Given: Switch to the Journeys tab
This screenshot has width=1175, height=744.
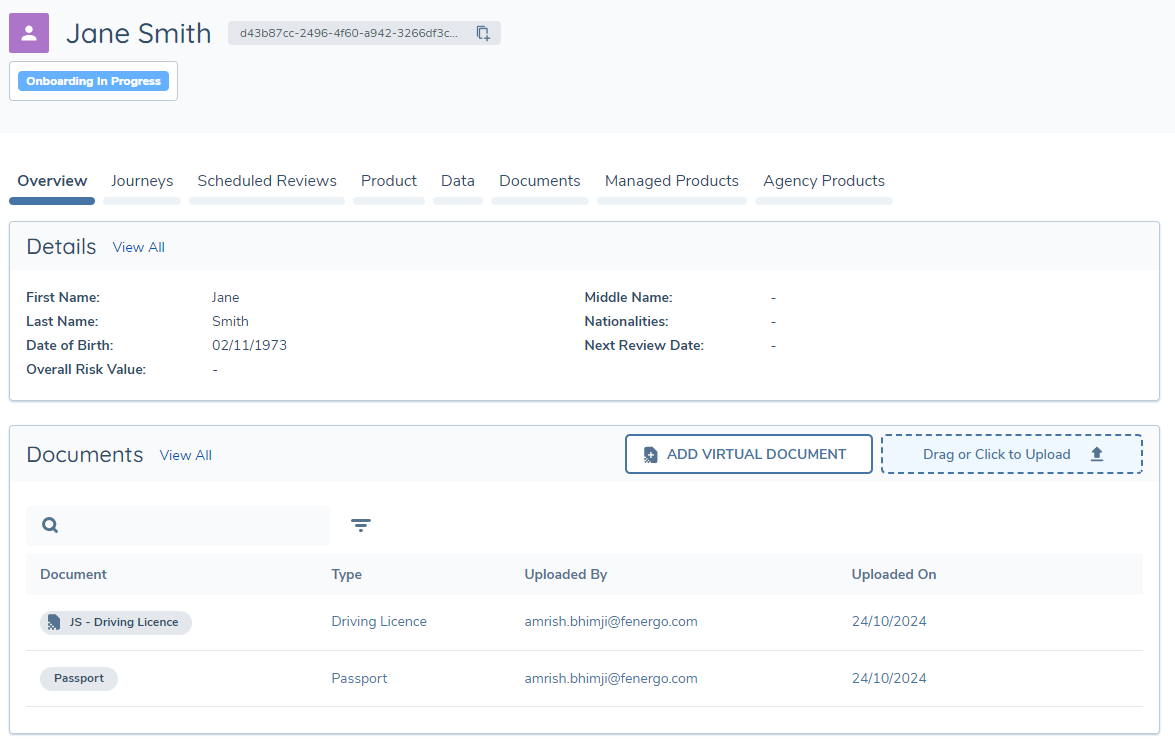Looking at the screenshot, I should coord(142,181).
